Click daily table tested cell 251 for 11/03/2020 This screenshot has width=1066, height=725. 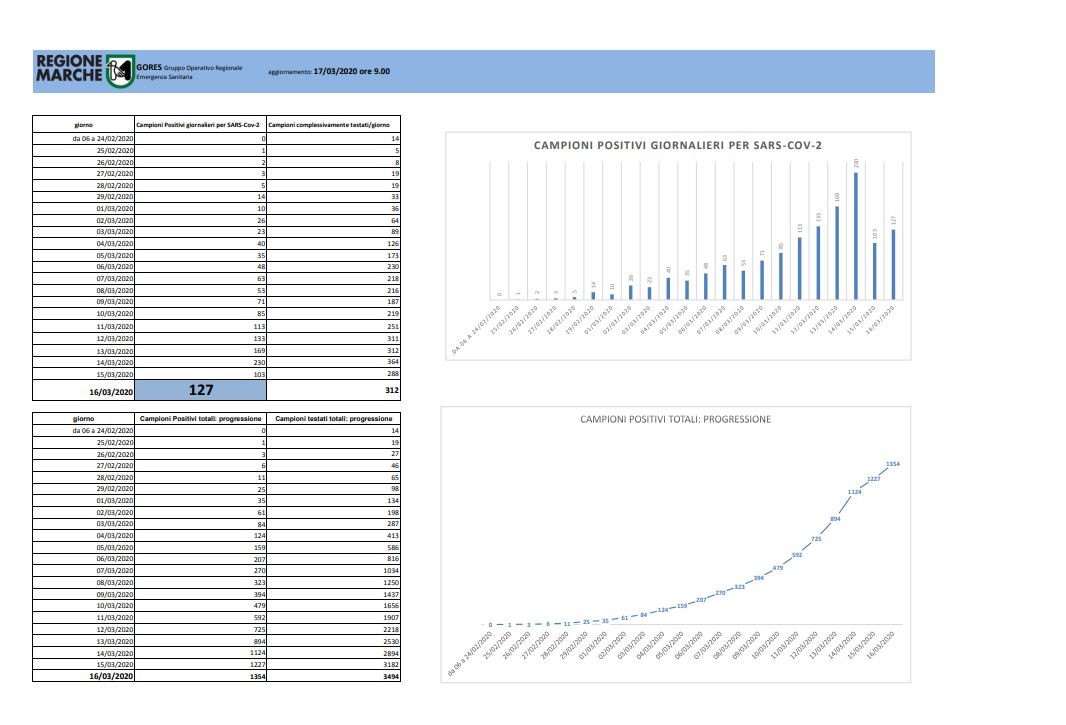coord(333,326)
